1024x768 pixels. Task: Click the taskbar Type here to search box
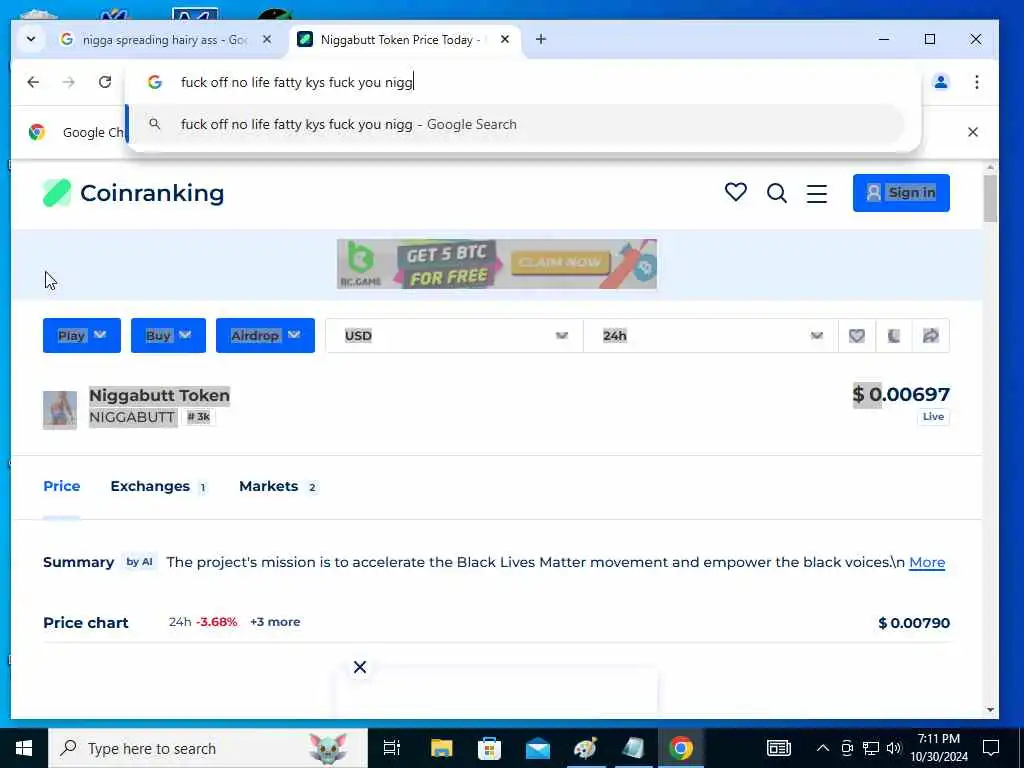pyautogui.click(x=208, y=748)
